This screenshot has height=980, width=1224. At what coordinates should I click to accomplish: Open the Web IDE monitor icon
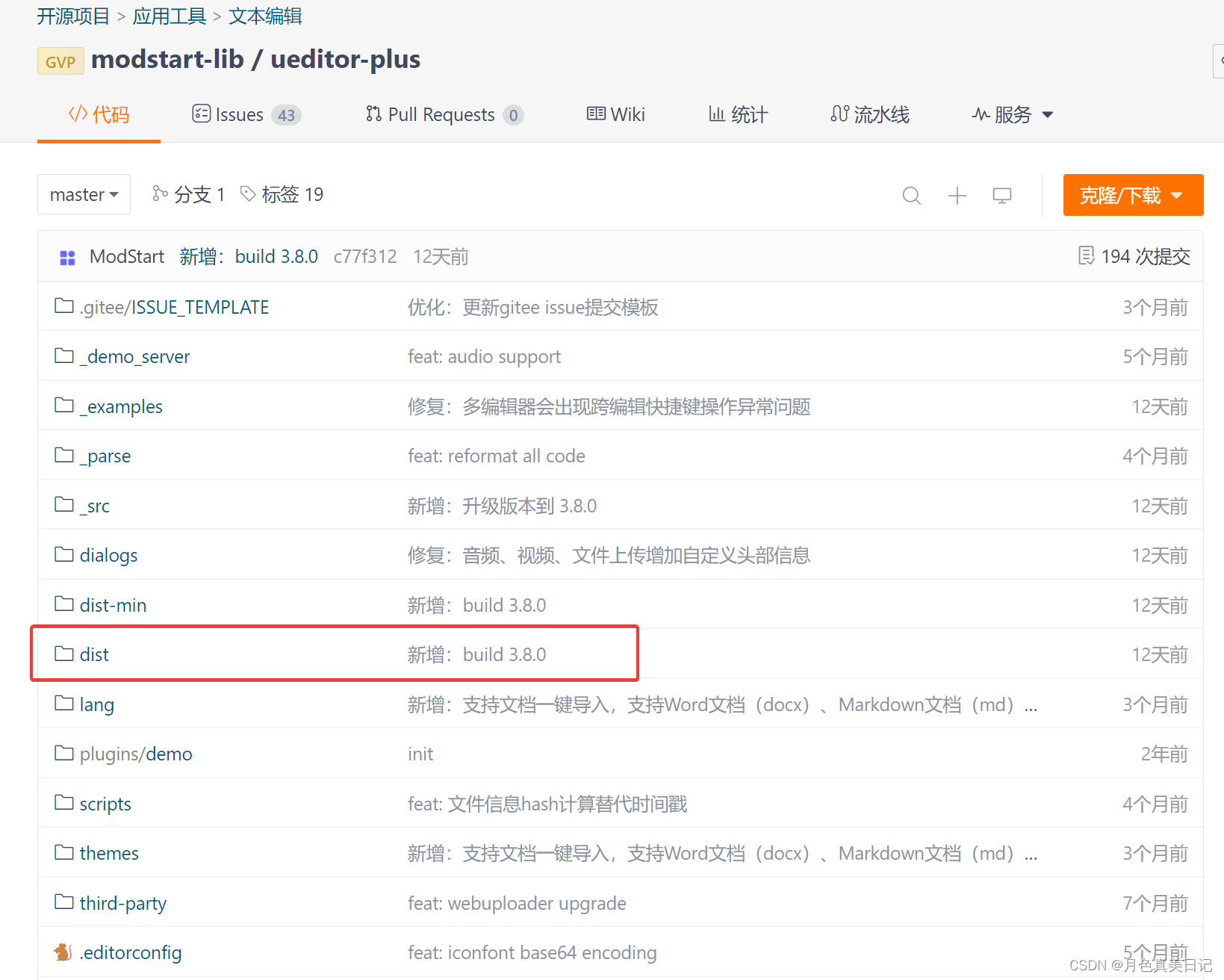tap(1001, 196)
